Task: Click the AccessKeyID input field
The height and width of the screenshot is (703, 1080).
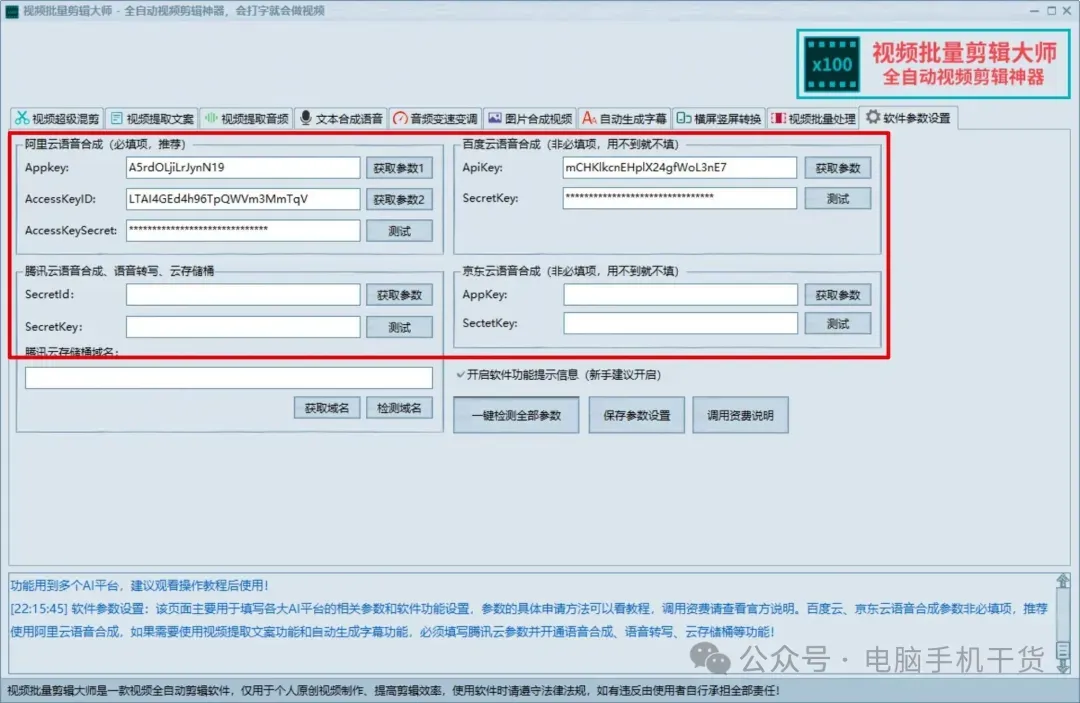Action: (242, 199)
